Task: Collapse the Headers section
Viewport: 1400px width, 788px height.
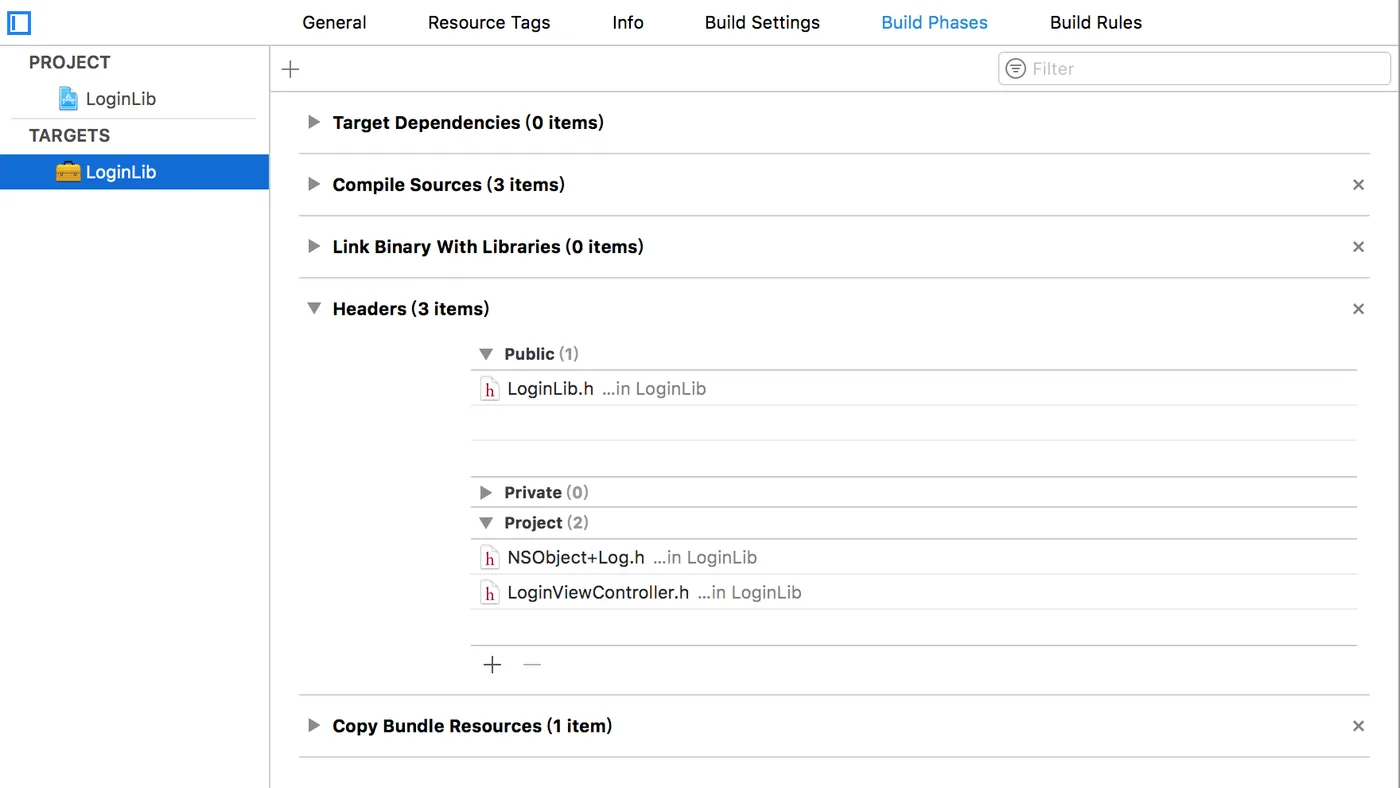Action: click(314, 309)
